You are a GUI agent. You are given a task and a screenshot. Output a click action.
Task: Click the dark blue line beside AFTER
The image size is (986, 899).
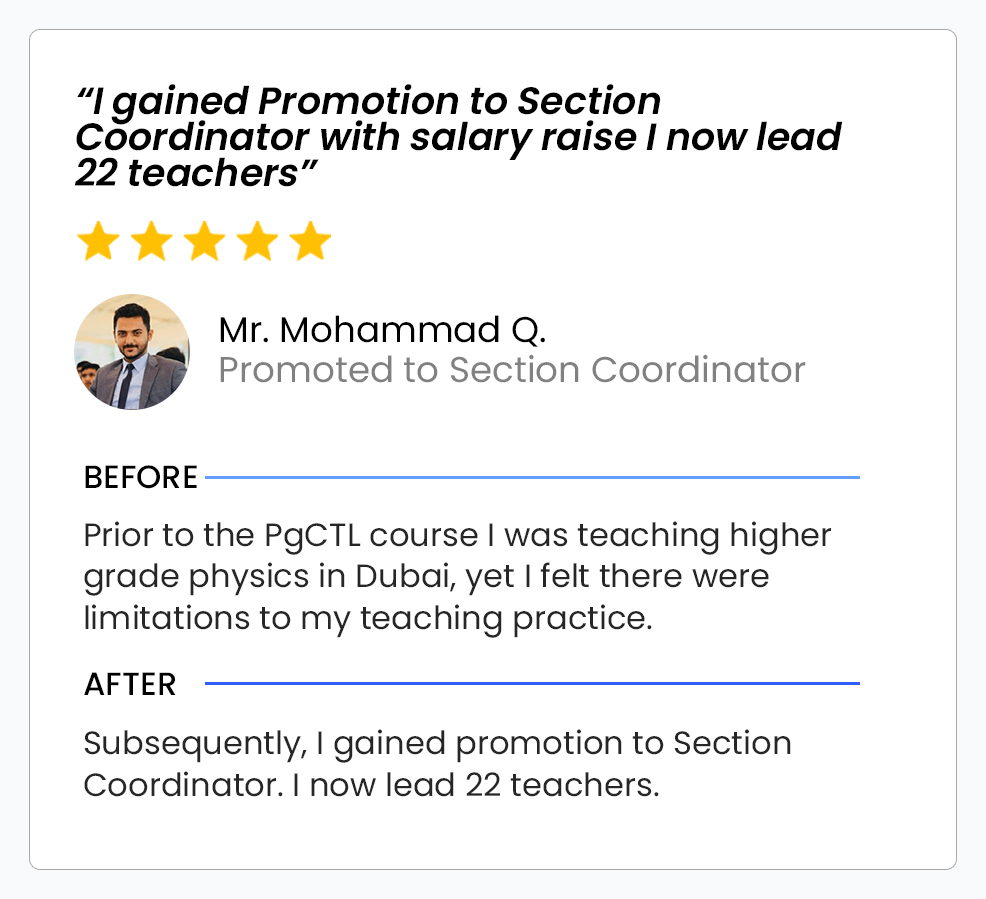(x=532, y=684)
